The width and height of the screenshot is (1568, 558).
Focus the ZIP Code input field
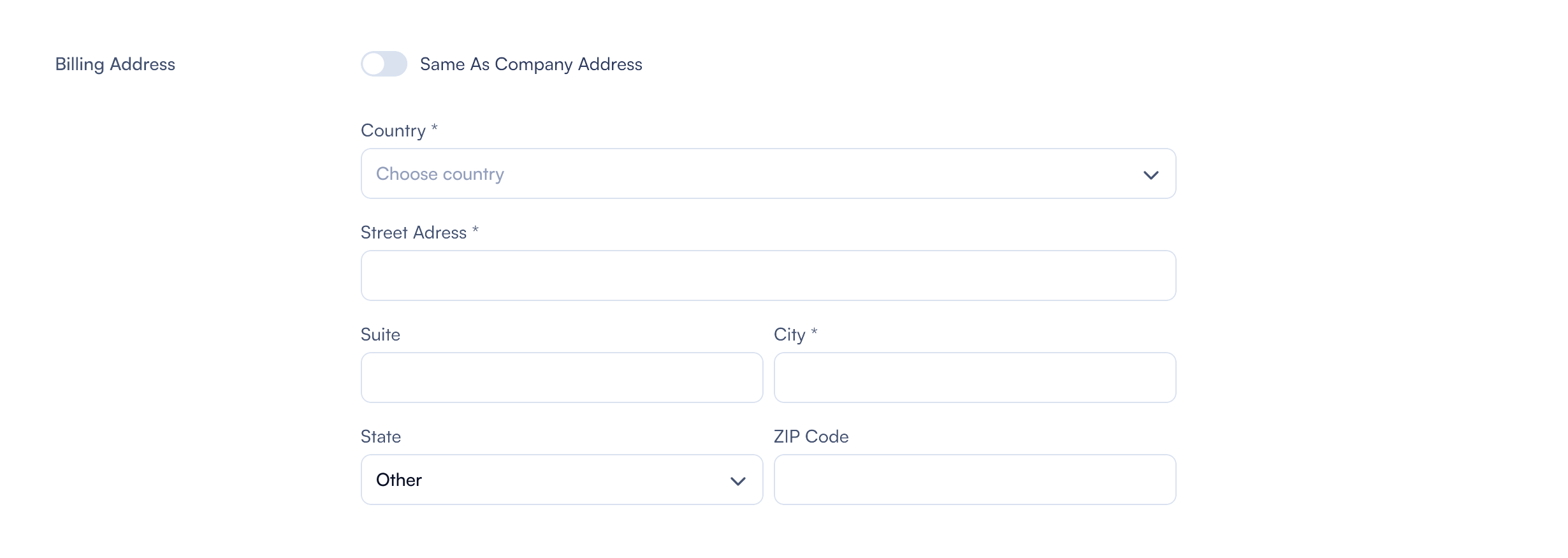[975, 480]
